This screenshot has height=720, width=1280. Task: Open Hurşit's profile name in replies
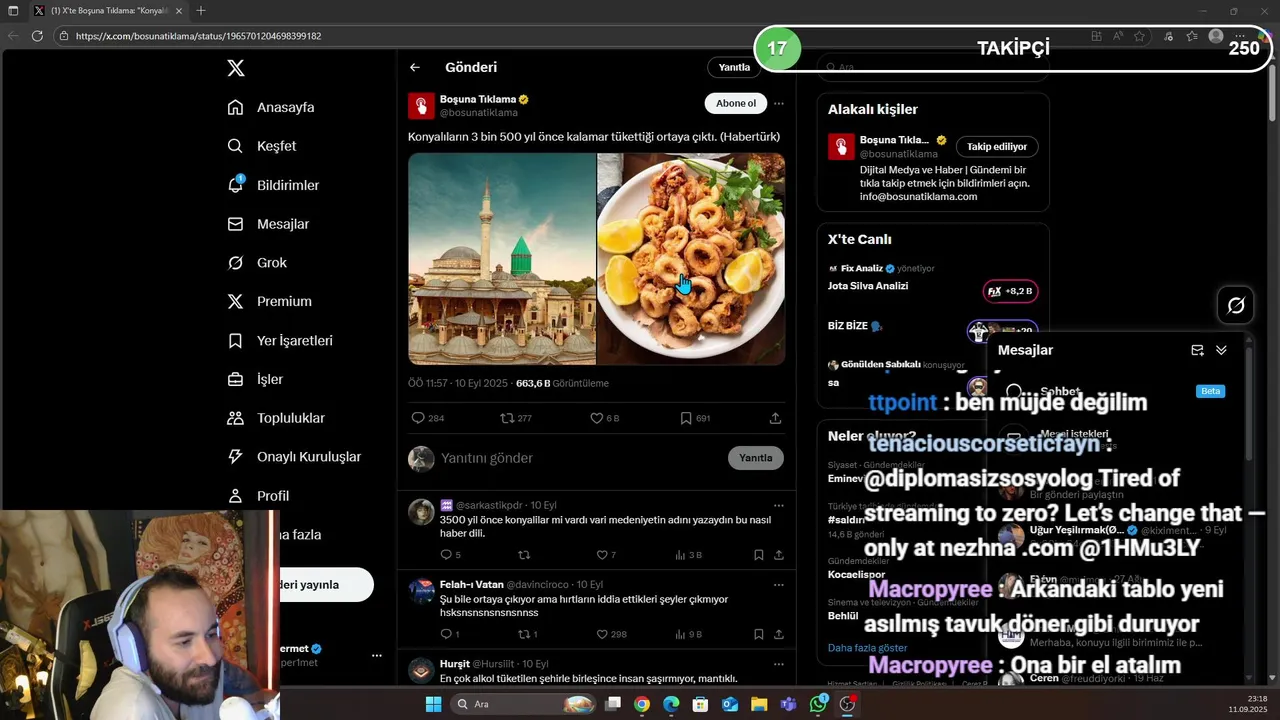click(x=454, y=664)
